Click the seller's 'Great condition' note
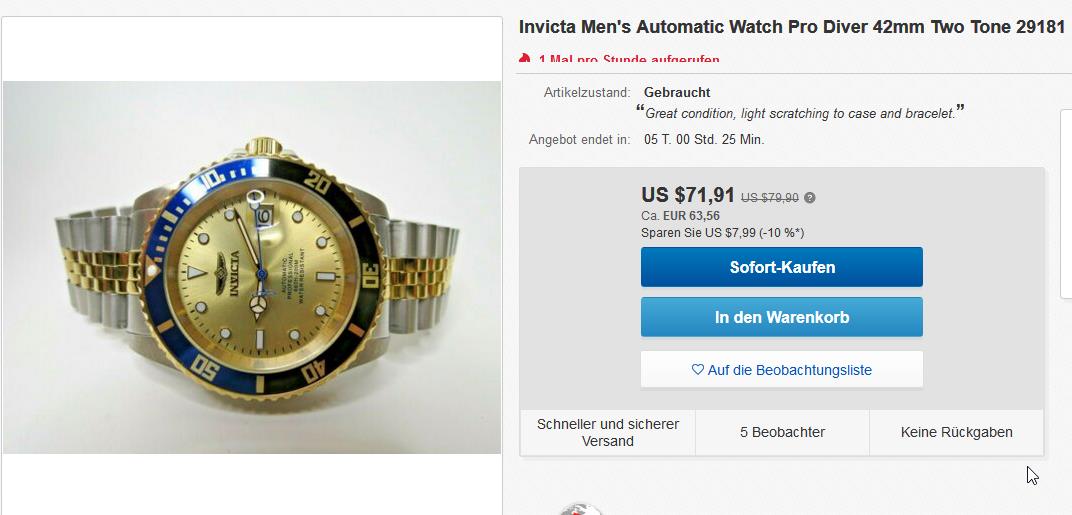Viewport: 1072px width, 515px height. click(x=800, y=113)
